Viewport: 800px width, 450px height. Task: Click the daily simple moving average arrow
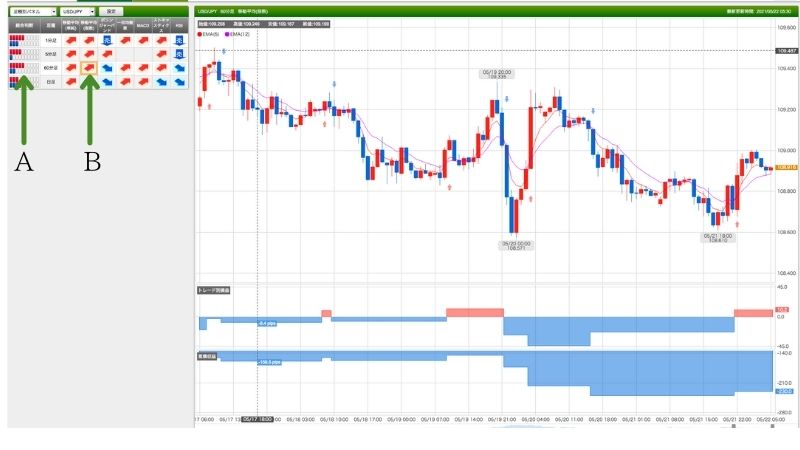click(70, 81)
